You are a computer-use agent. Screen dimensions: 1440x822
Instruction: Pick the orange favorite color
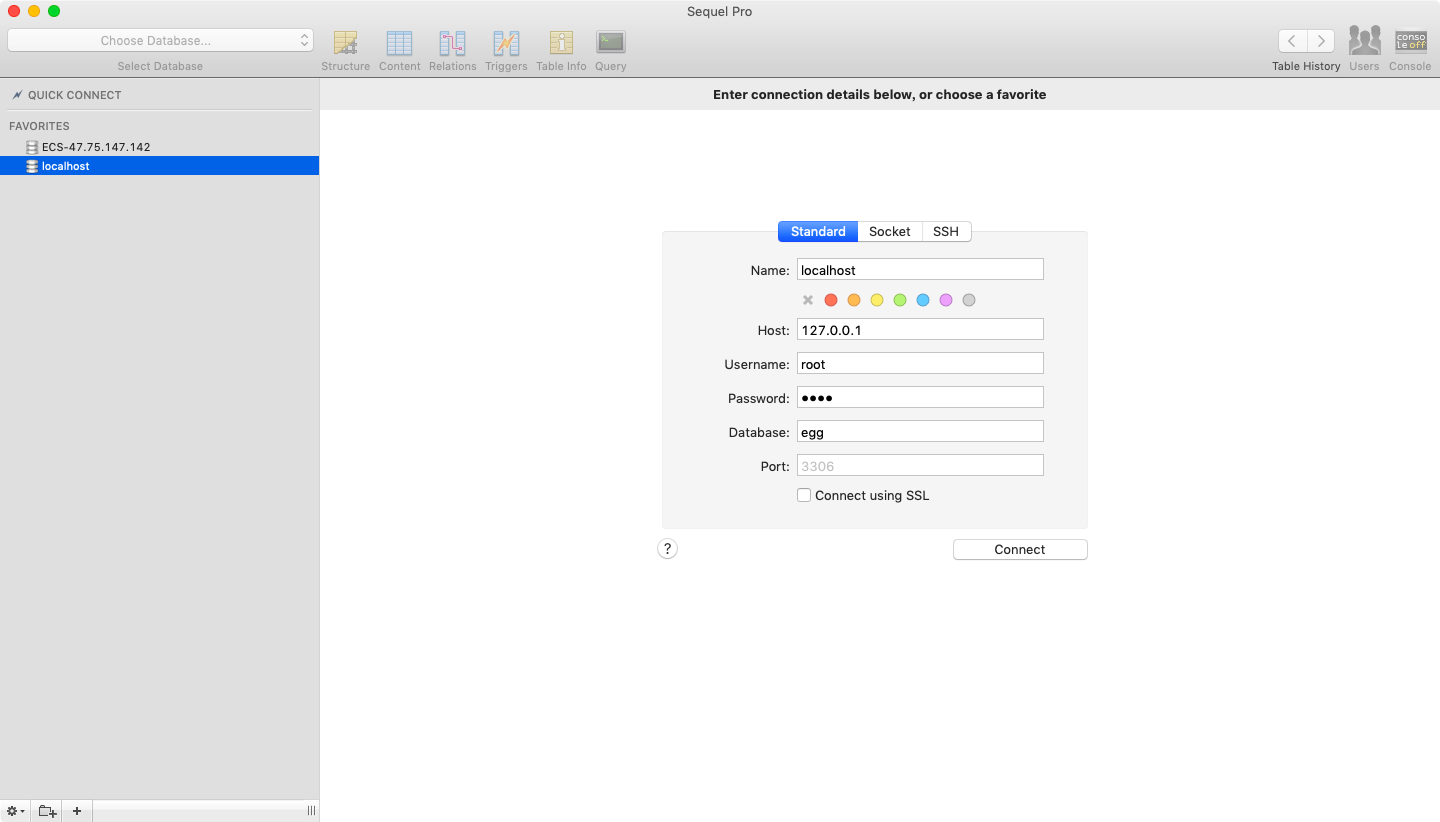854,300
